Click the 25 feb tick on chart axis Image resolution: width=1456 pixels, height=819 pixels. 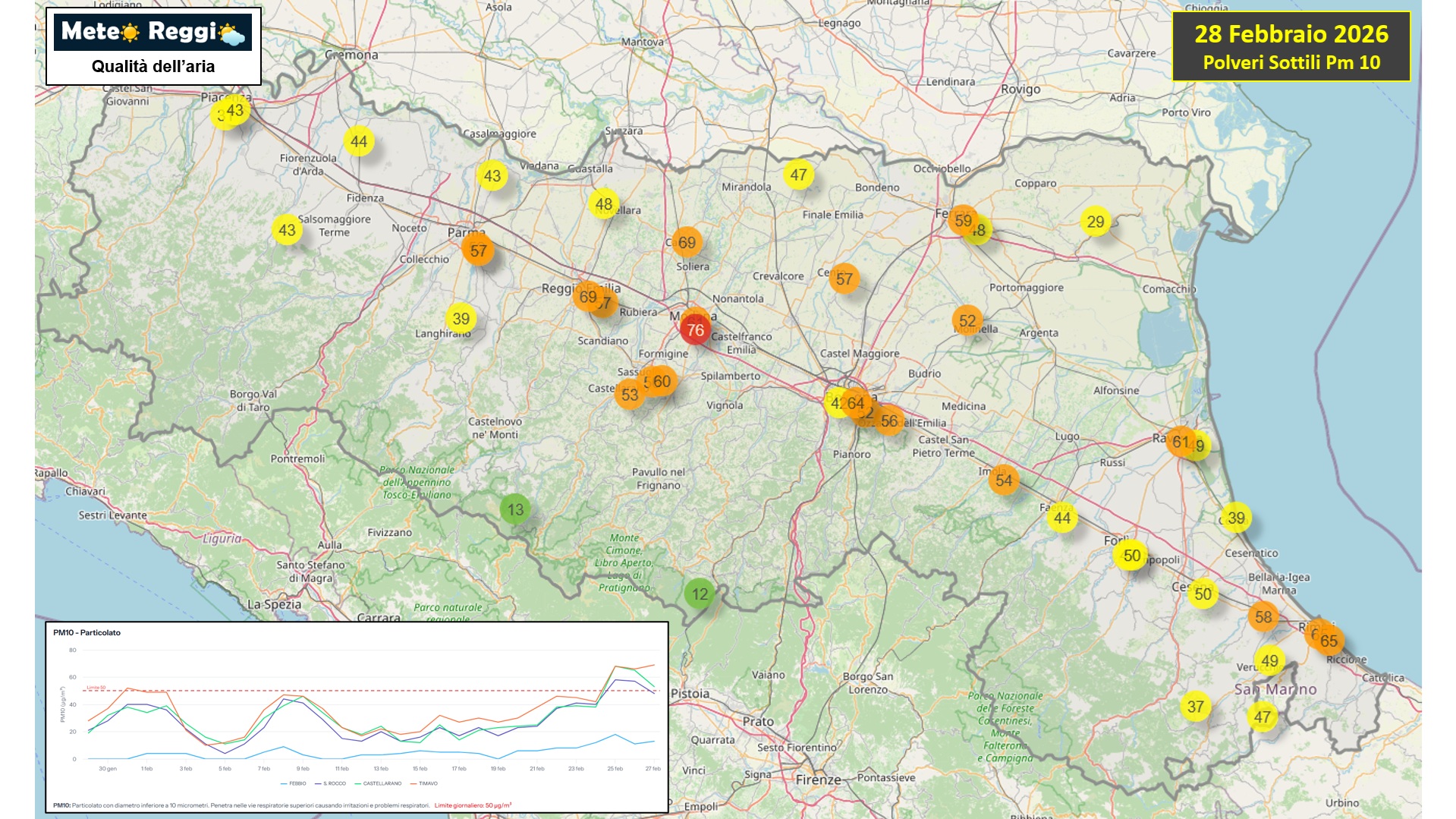click(x=615, y=769)
